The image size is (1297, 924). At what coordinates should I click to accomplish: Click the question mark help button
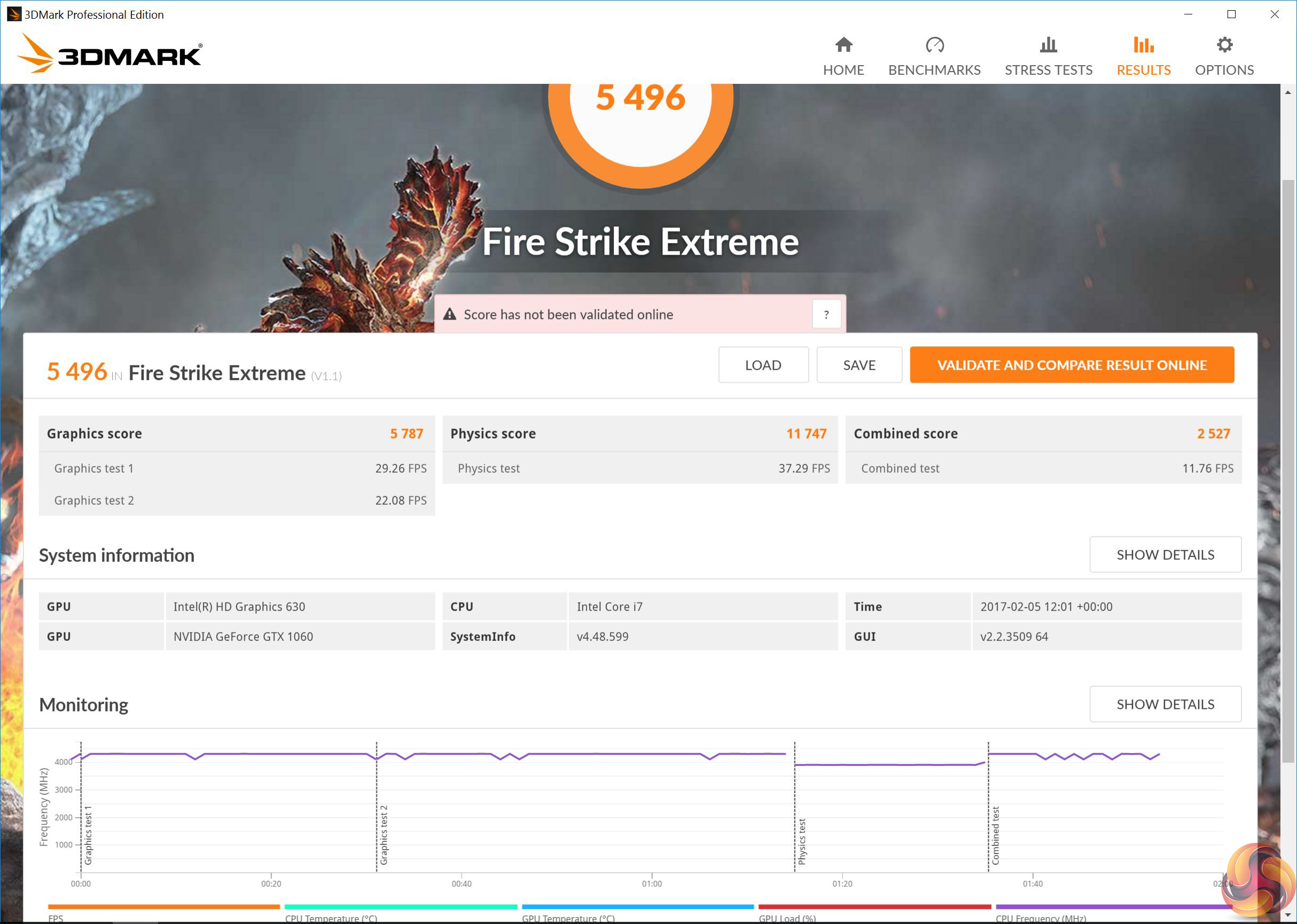(826, 314)
